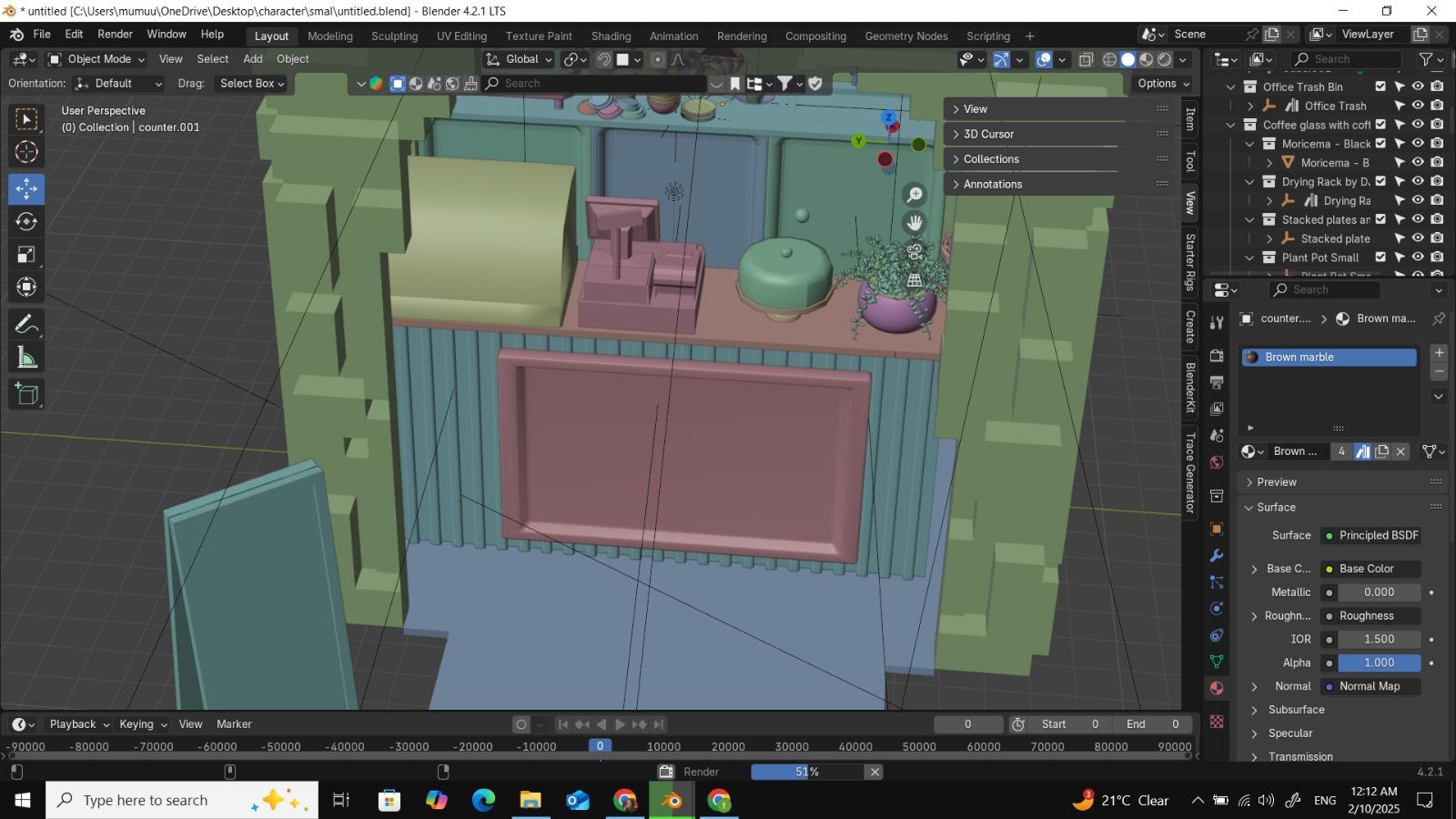Switch to wireframe viewport shading

[1109, 60]
